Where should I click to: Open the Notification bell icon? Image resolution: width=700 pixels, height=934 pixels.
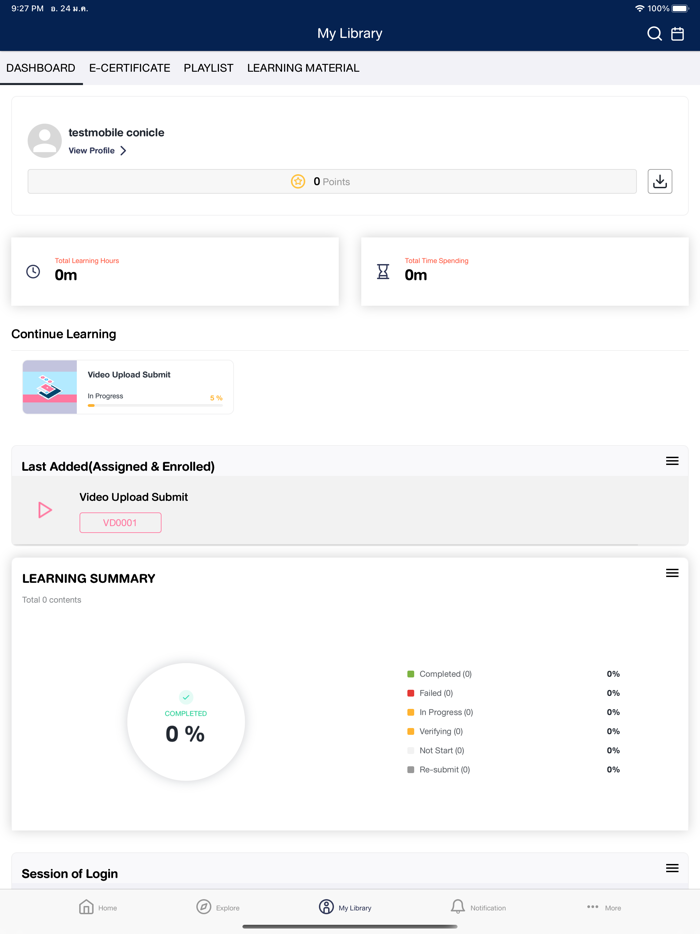(458, 907)
